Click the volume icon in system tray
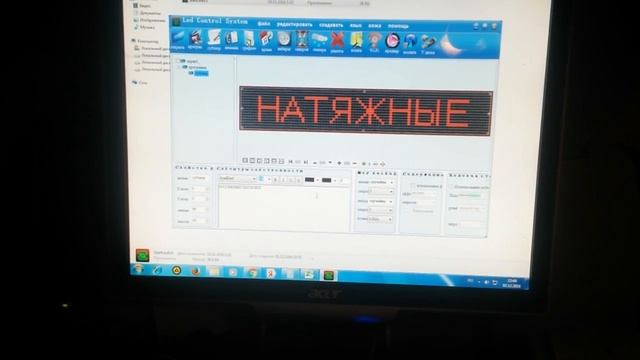640x360 pixels. [486, 282]
